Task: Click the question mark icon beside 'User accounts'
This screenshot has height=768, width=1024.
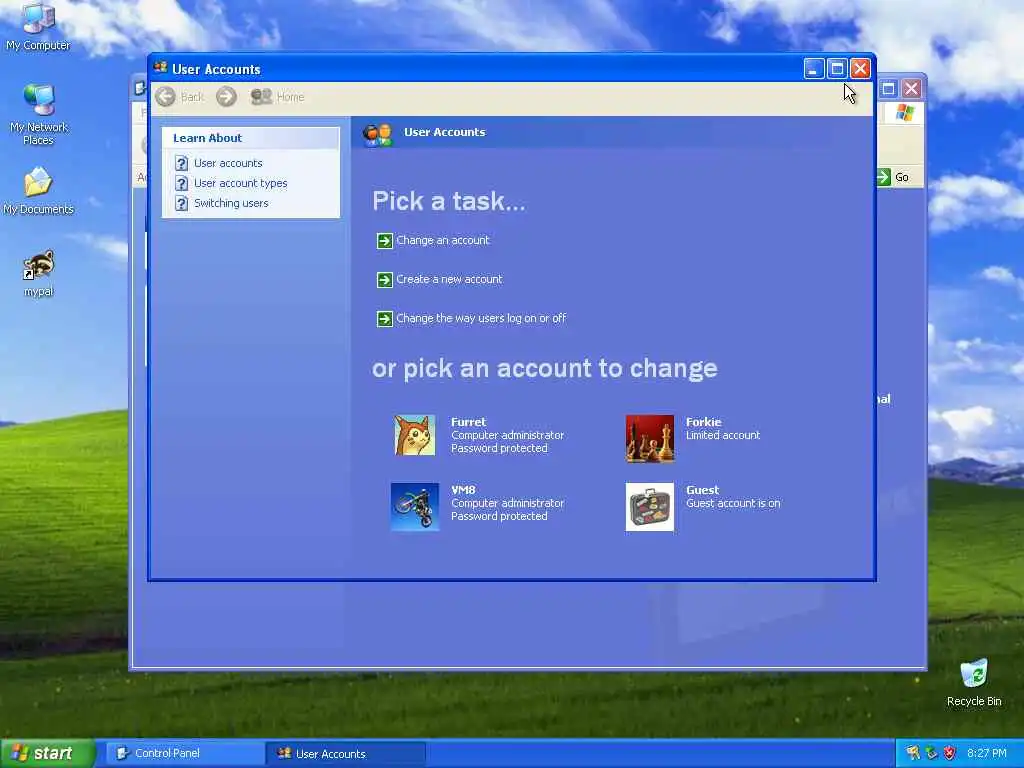Action: 182,163
